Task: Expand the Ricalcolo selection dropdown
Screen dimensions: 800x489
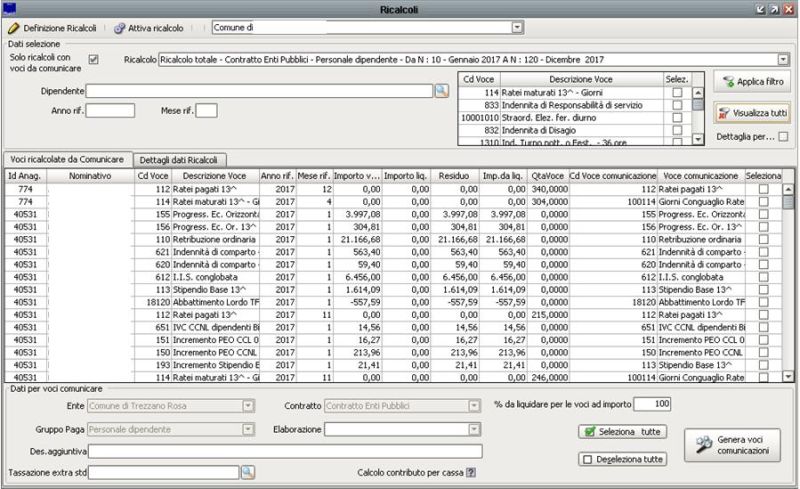Action: pos(782,60)
